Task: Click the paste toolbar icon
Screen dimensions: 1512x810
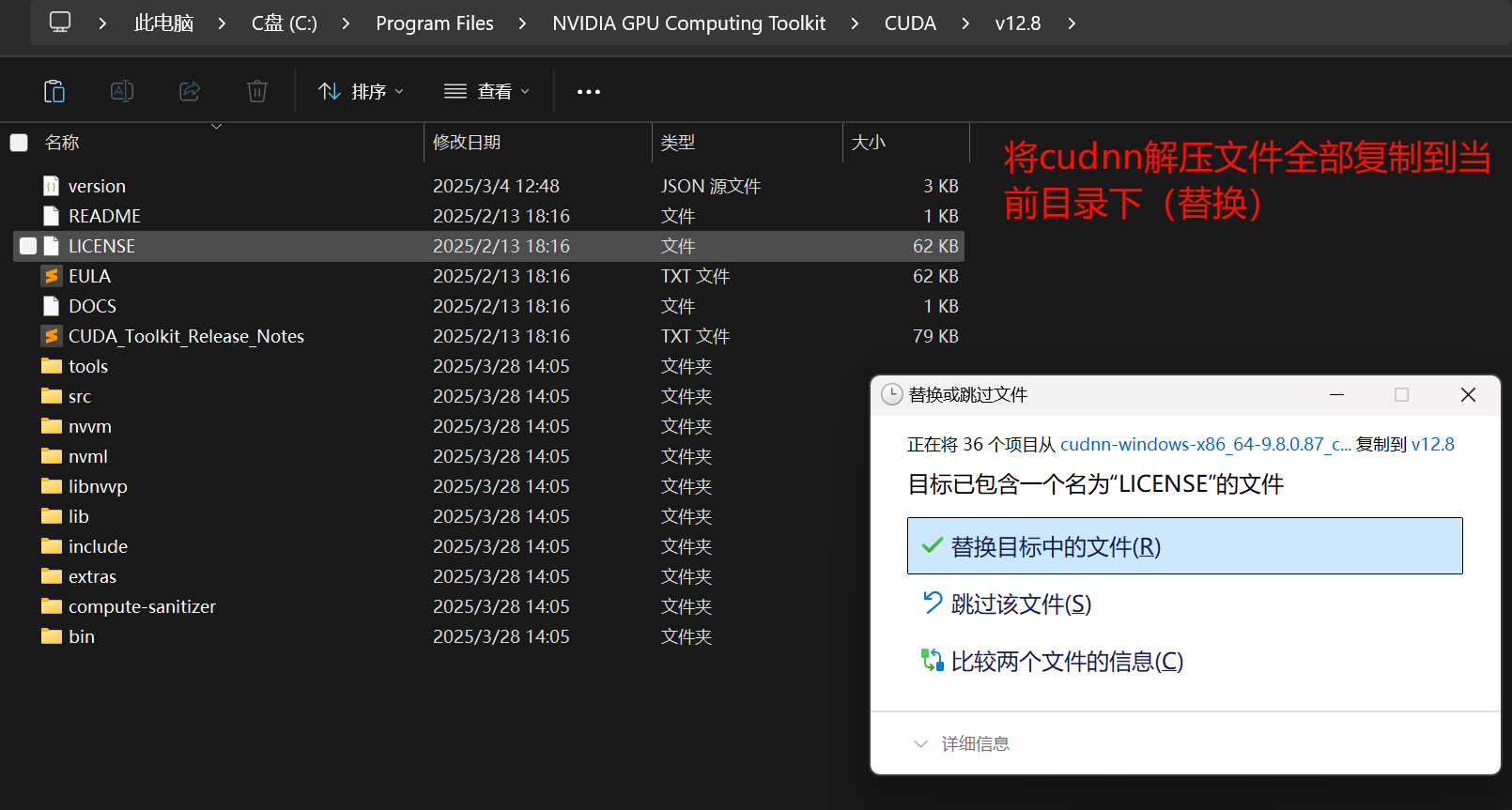Action: (x=54, y=91)
